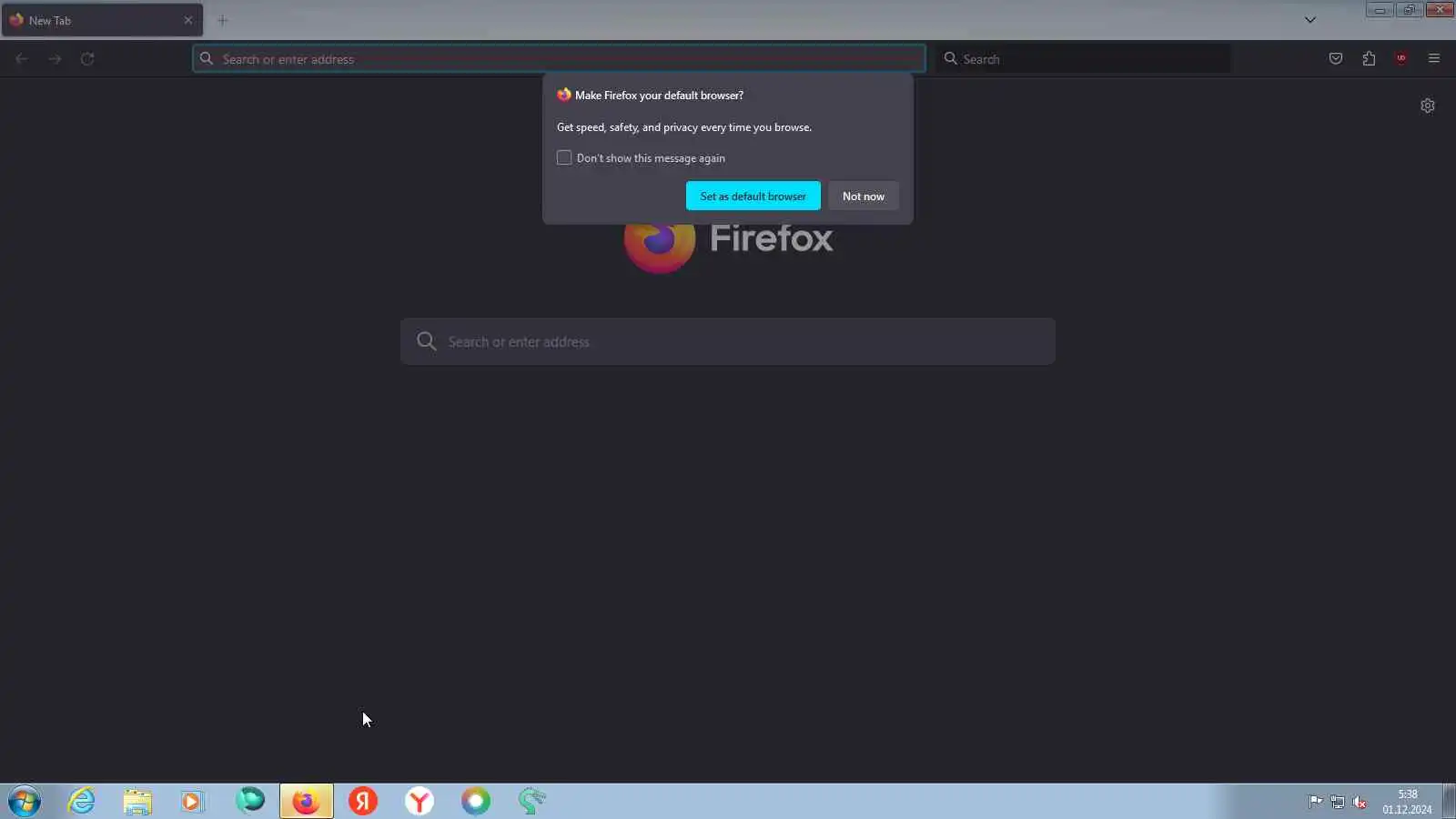
Task: Click Set as default browser button
Action: [753, 197]
